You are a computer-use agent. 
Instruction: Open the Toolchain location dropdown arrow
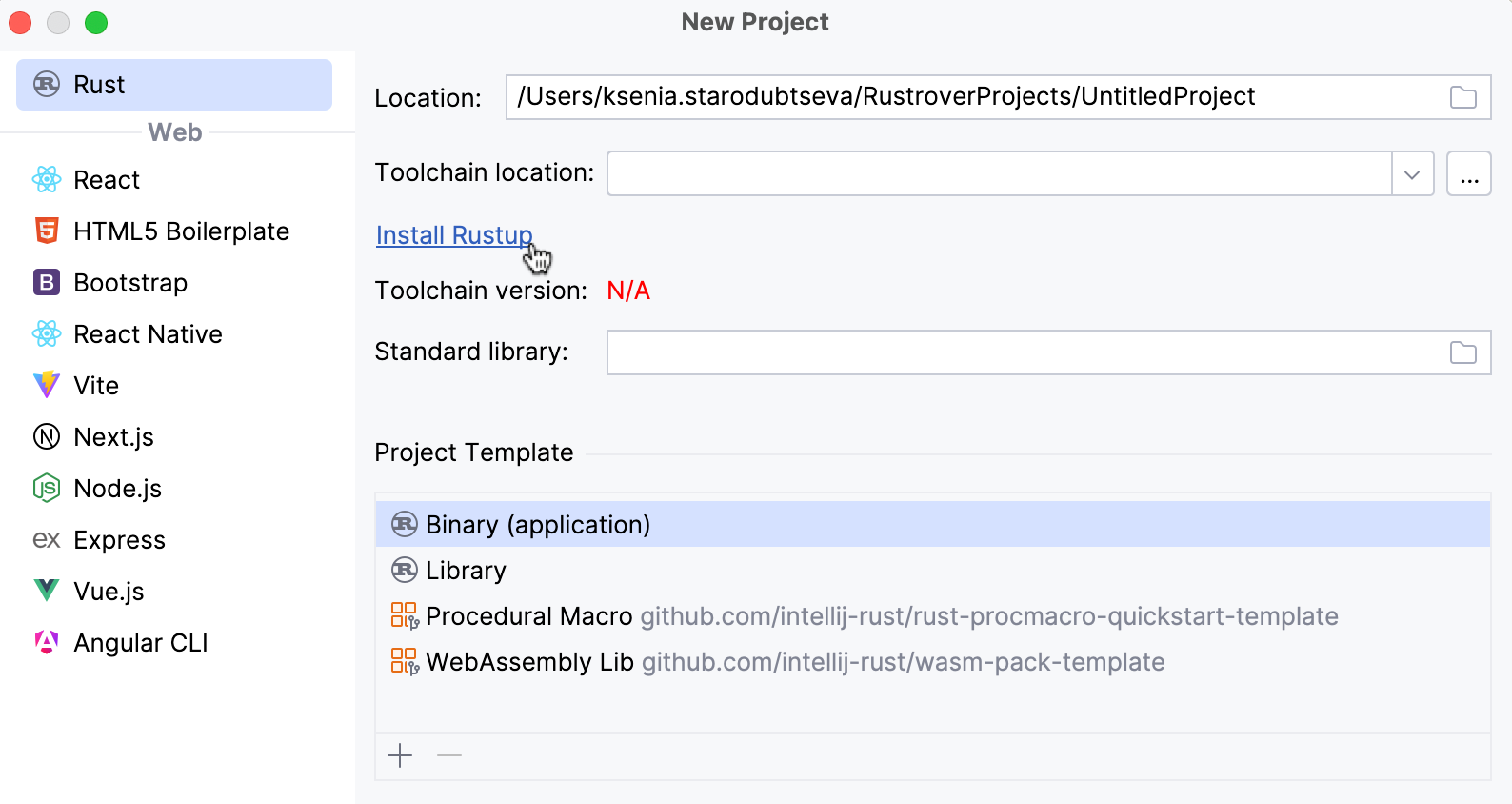(x=1412, y=174)
